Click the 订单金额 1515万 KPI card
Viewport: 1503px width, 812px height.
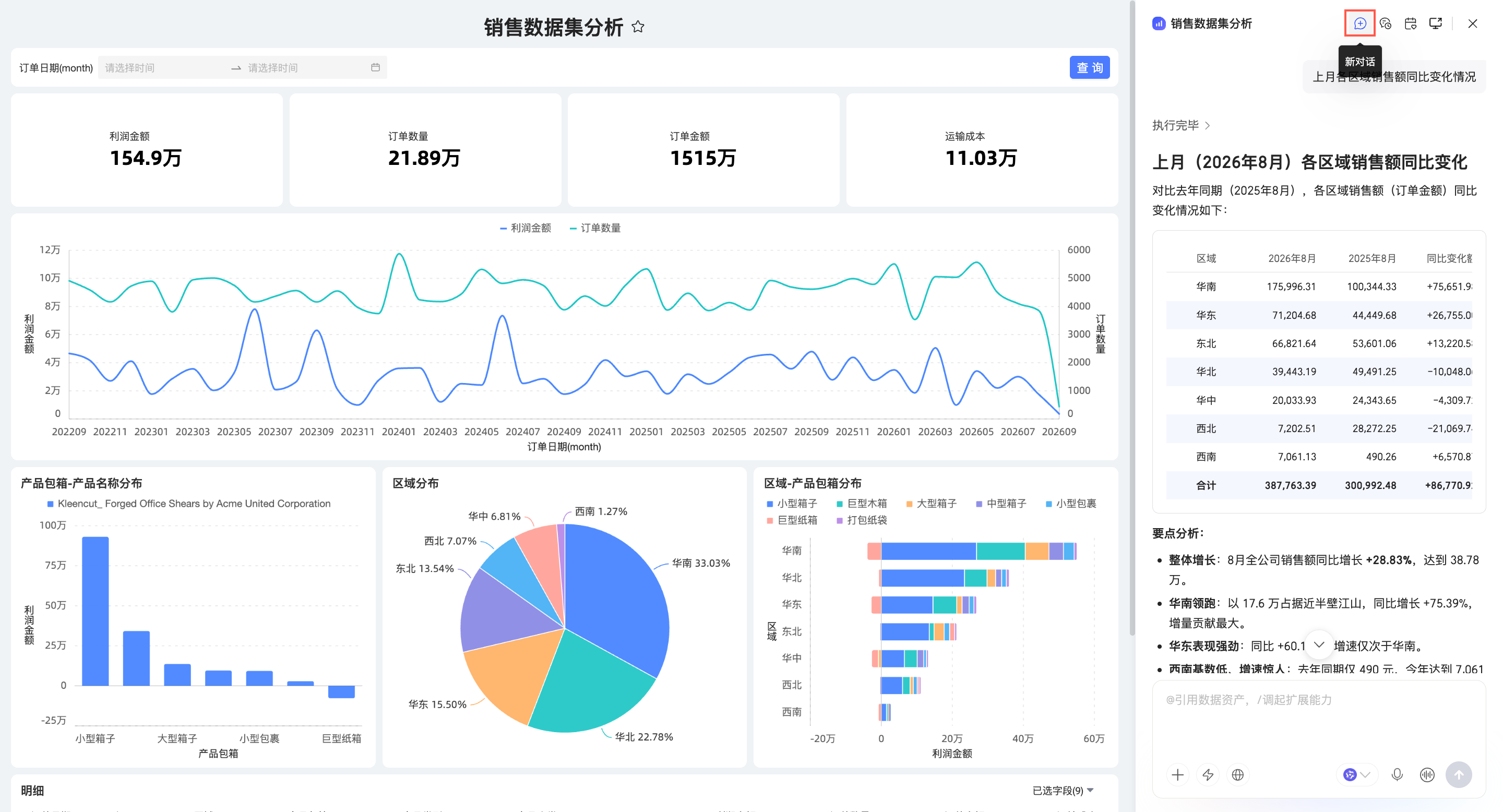pyautogui.click(x=703, y=150)
